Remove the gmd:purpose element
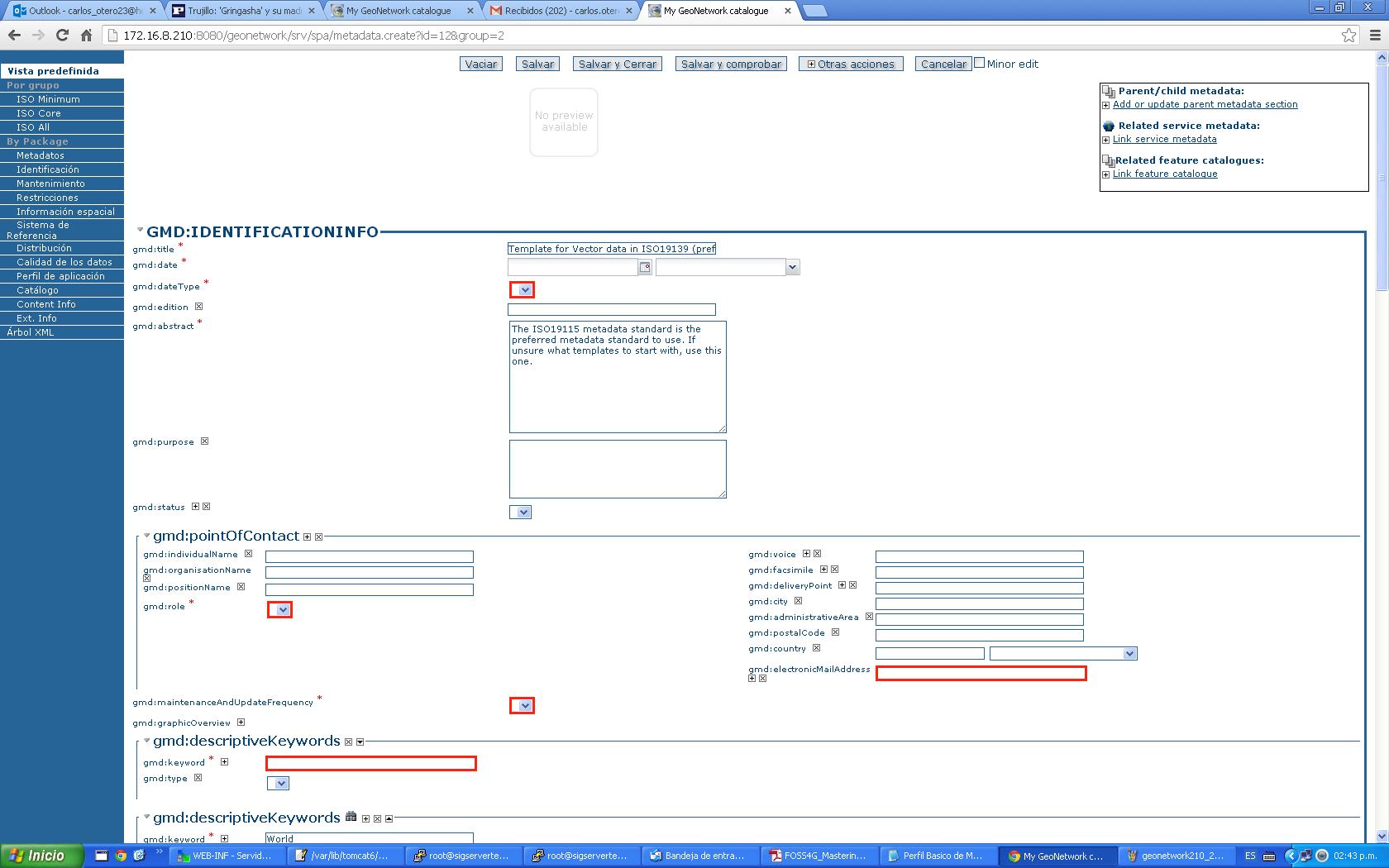 [204, 441]
